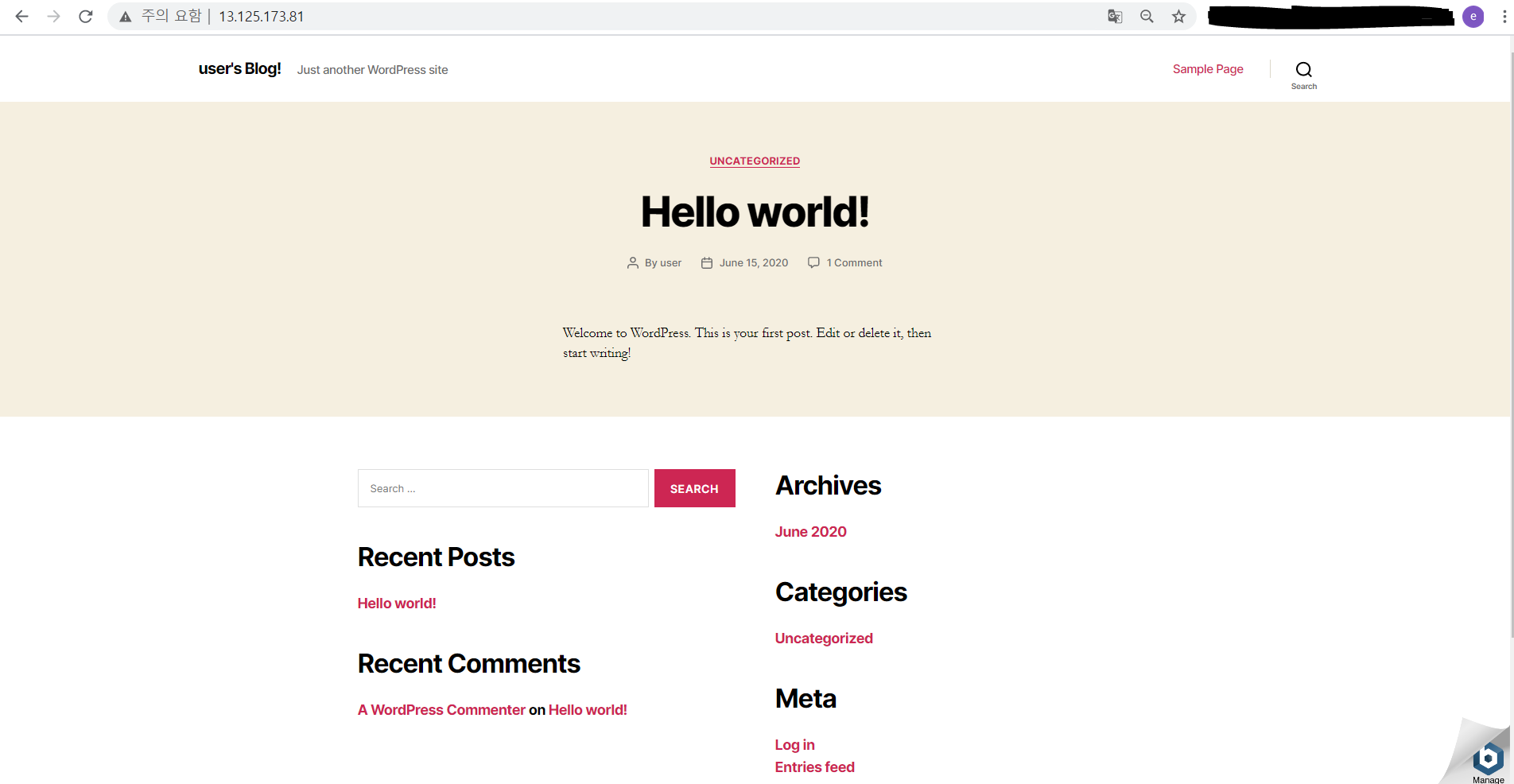
Task: Open the Uncategorized category label above title
Action: pyautogui.click(x=754, y=161)
